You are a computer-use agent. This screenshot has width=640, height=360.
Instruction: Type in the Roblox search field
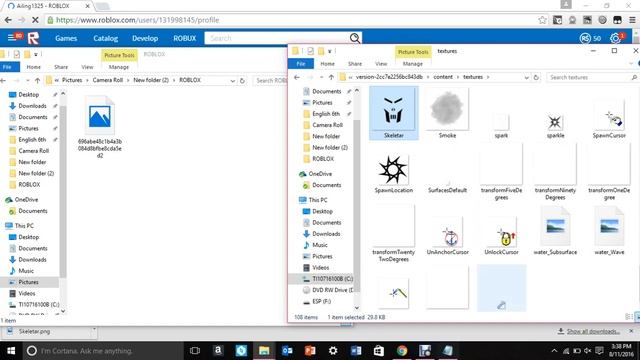277,38
